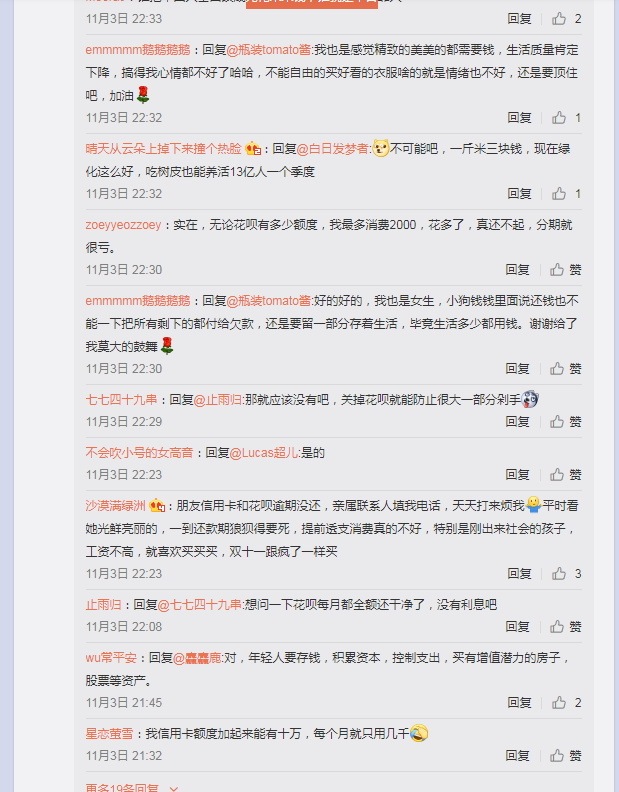Reply to zoeyyeozzoey's comment at 22:30
Screen dimensions: 619x792
(x=518, y=270)
